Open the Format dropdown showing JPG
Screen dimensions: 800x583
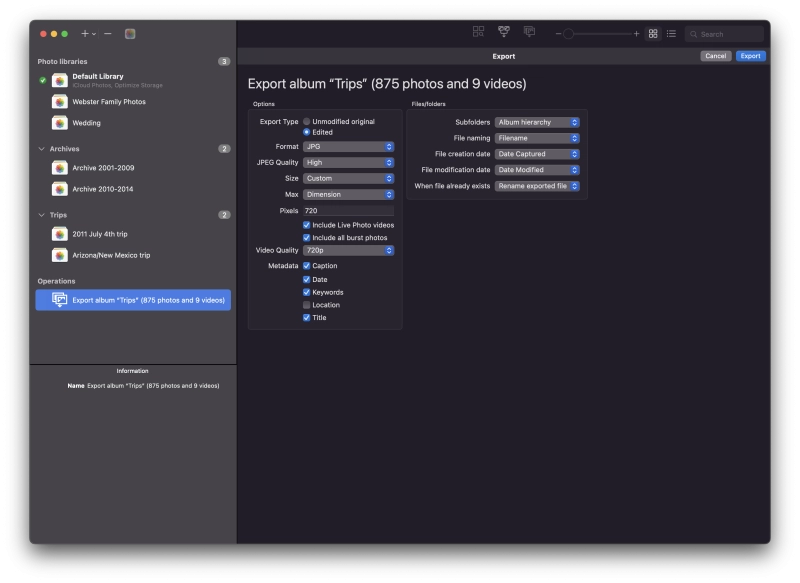(x=348, y=147)
